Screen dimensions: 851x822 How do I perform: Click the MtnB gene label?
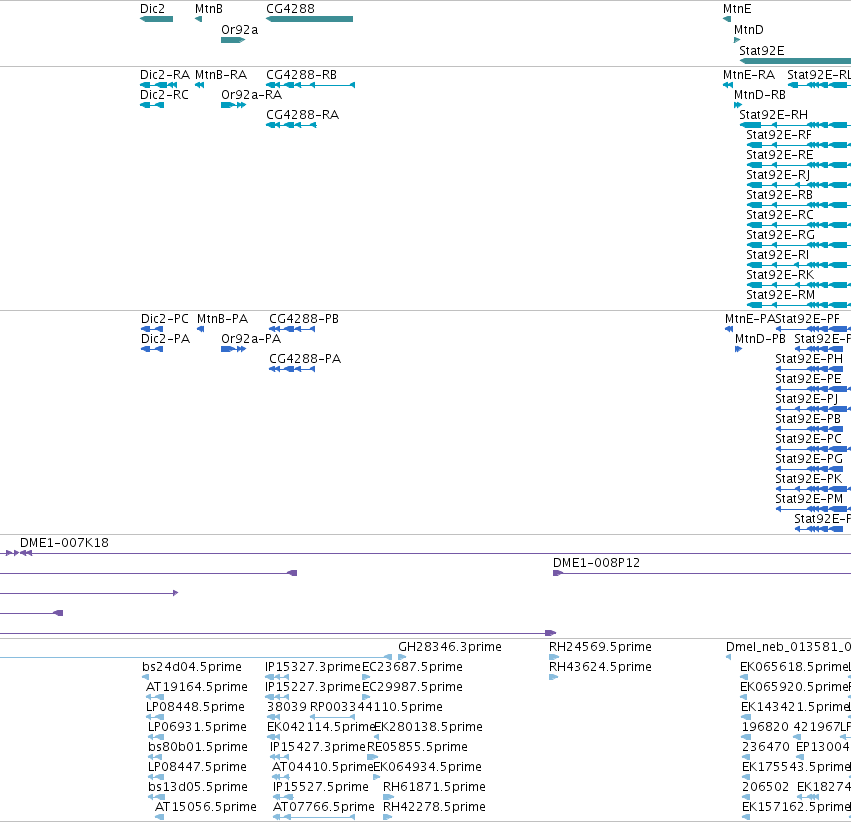[x=209, y=9]
